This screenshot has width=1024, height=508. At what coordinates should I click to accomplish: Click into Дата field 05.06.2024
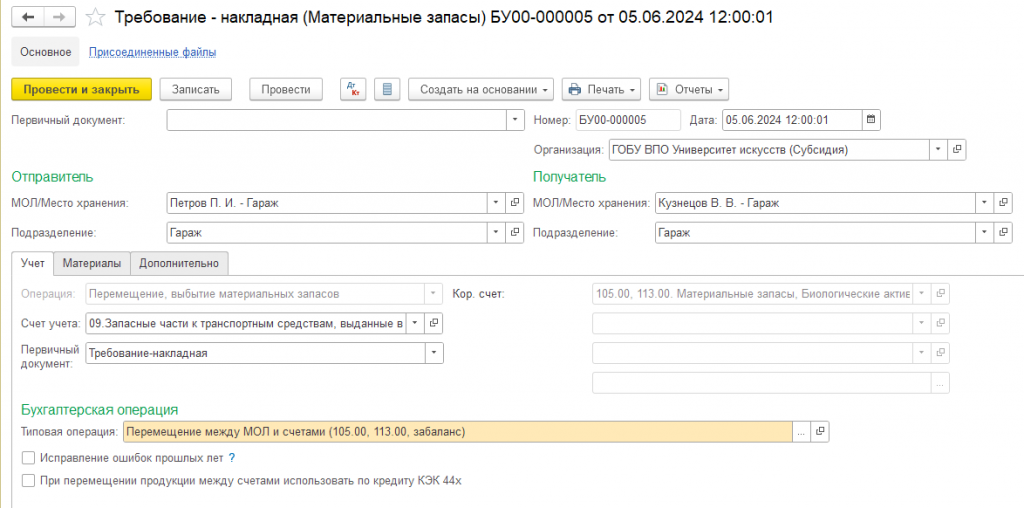[x=792, y=120]
